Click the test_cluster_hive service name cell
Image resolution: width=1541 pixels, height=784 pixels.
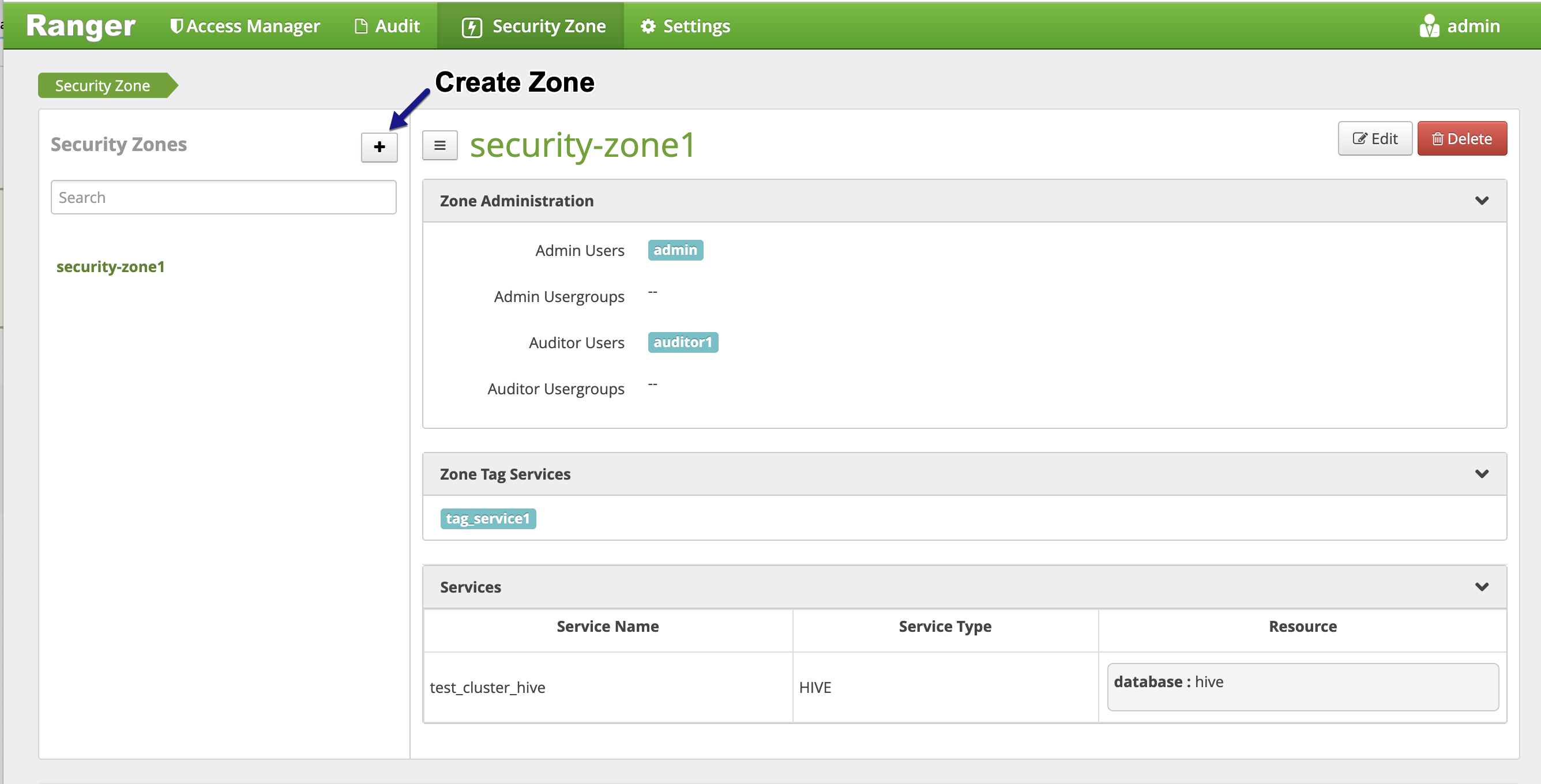[608, 688]
